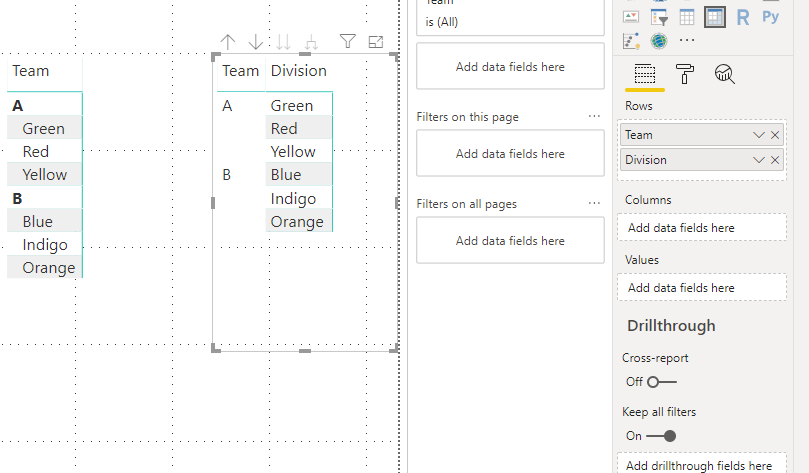Sort by Division column header
The width and height of the screenshot is (809, 473).
pyautogui.click(x=299, y=71)
